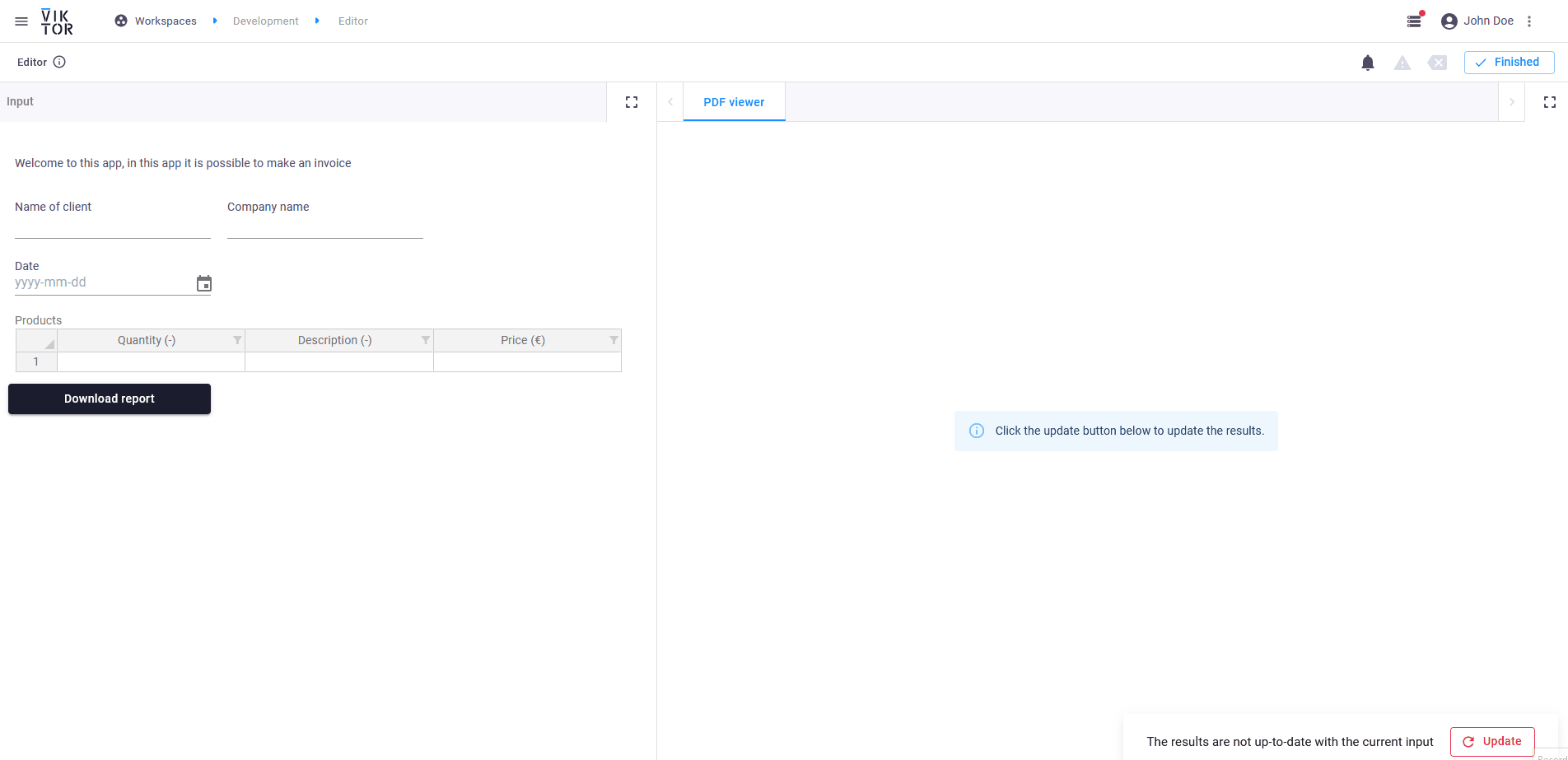This screenshot has height=760, width=1568.
Task: Expand the PDF viewer panel to fullscreen
Action: point(1549,102)
